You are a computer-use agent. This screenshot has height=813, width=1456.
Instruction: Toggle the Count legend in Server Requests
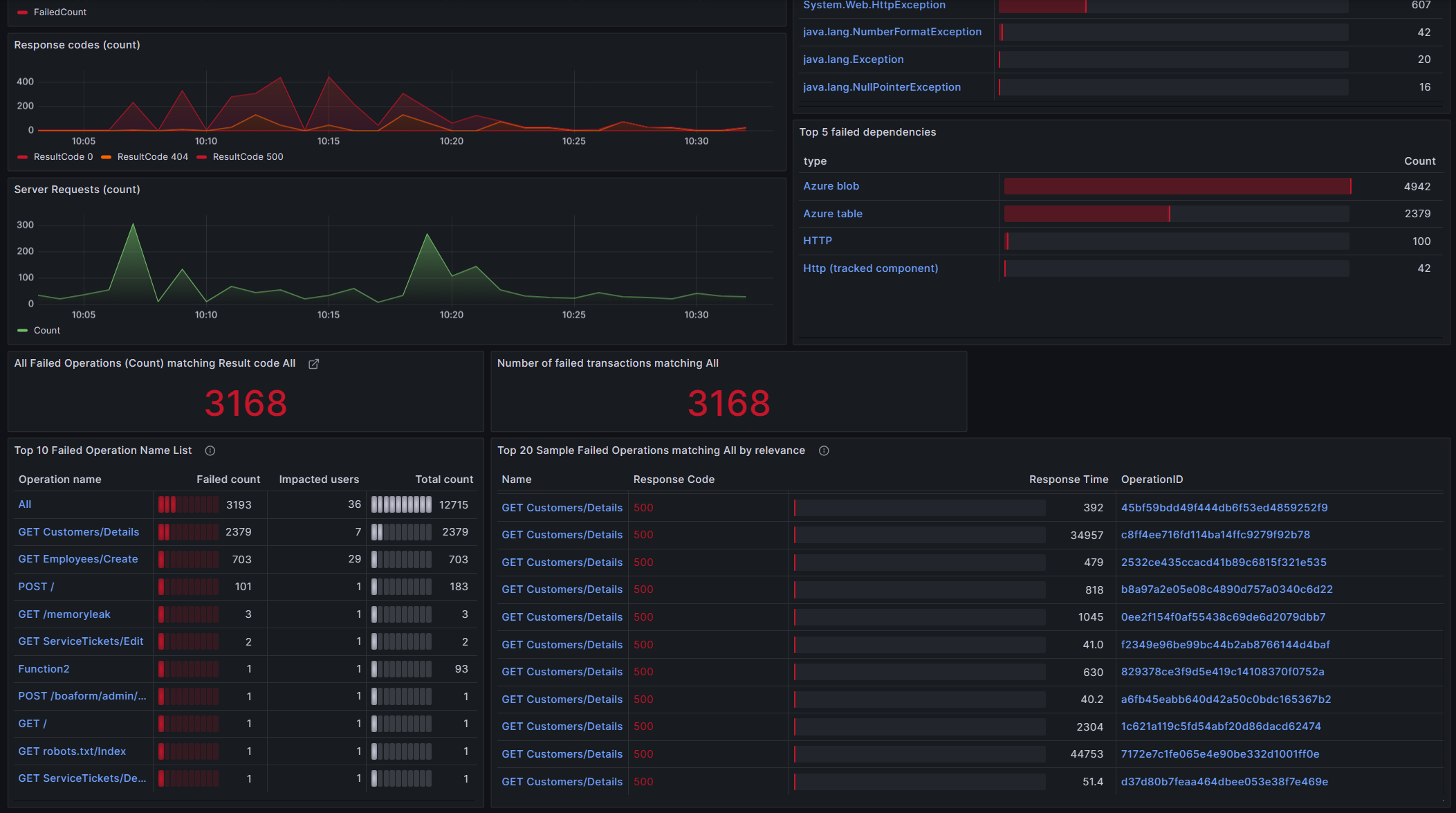pos(46,331)
